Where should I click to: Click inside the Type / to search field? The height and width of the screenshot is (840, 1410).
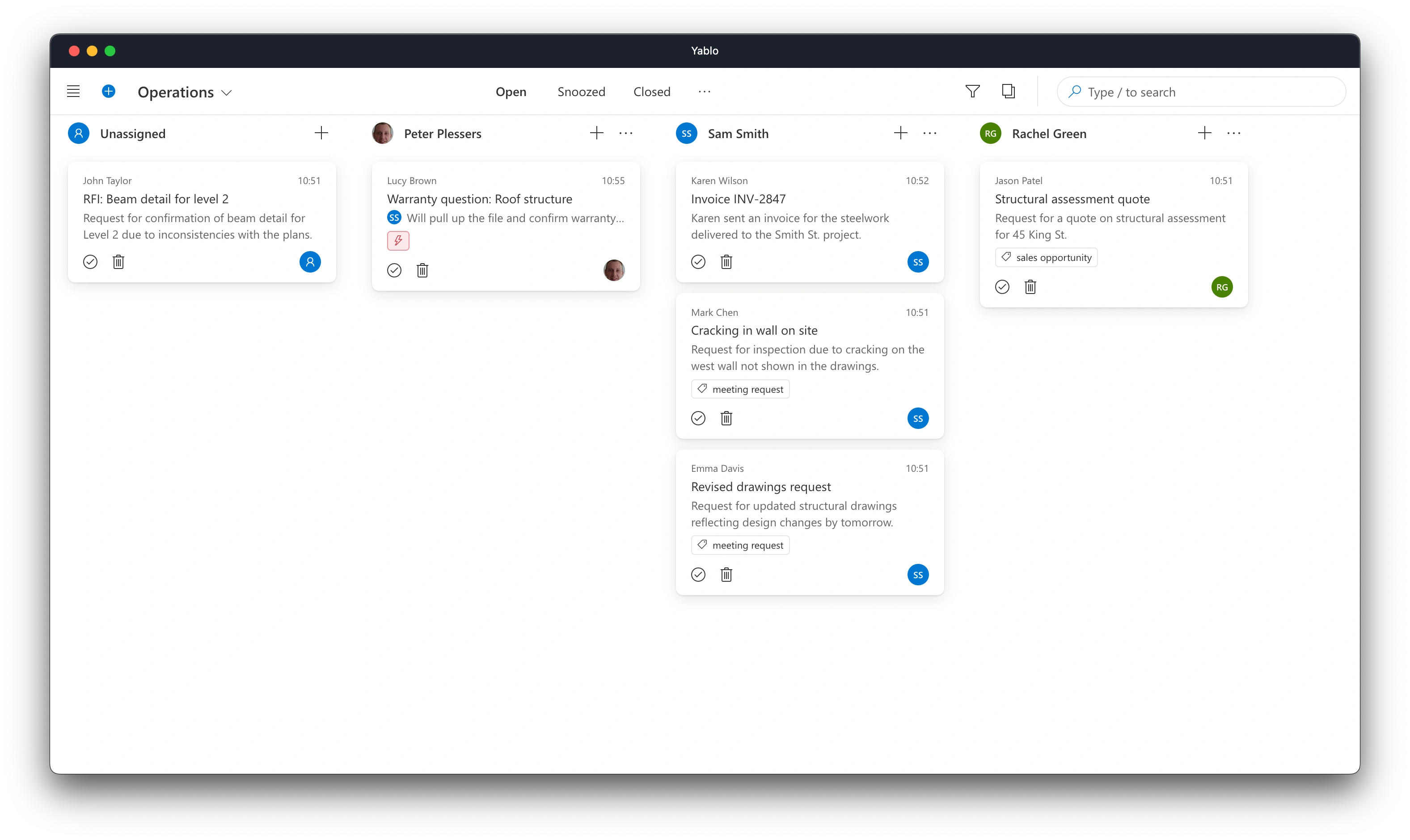pyautogui.click(x=1200, y=92)
